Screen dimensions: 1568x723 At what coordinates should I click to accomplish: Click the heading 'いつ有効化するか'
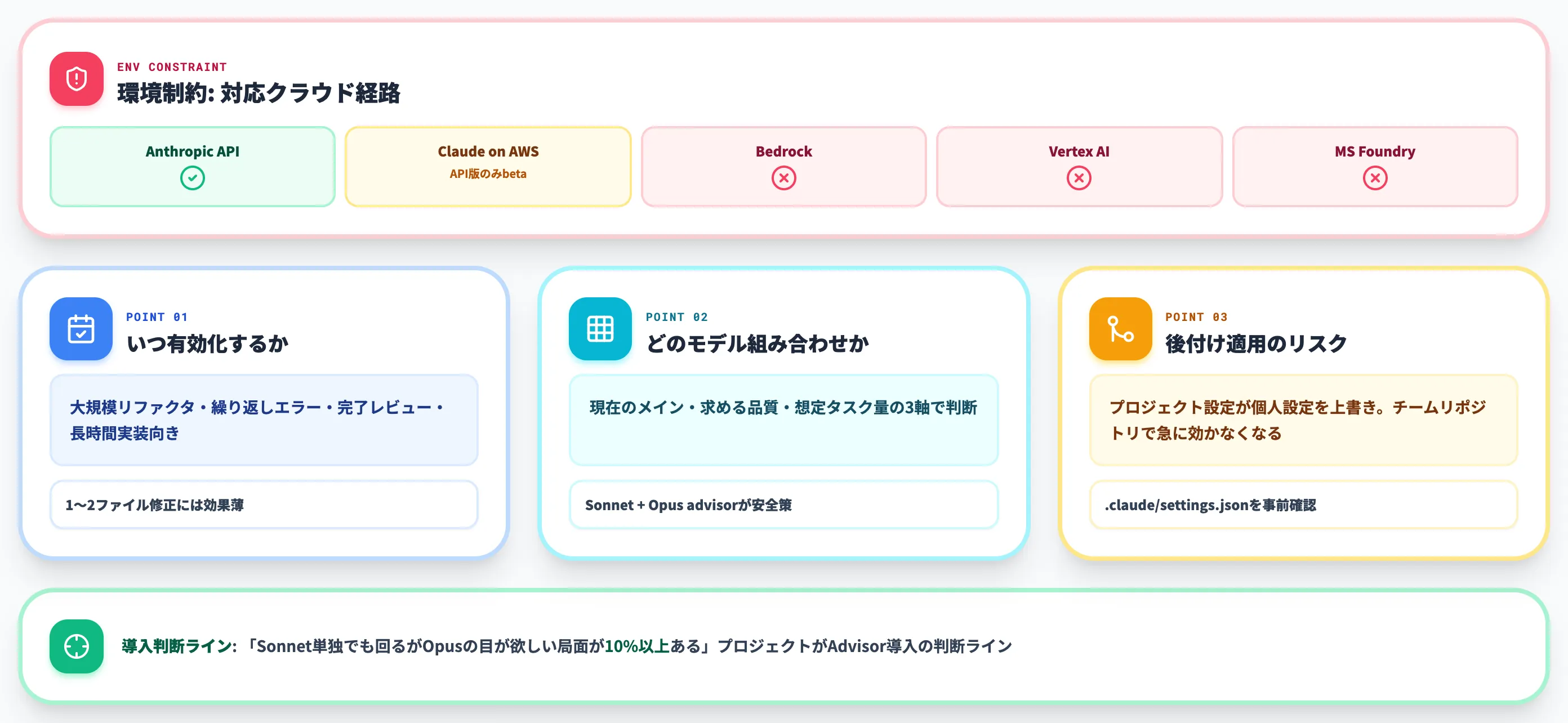tap(207, 344)
